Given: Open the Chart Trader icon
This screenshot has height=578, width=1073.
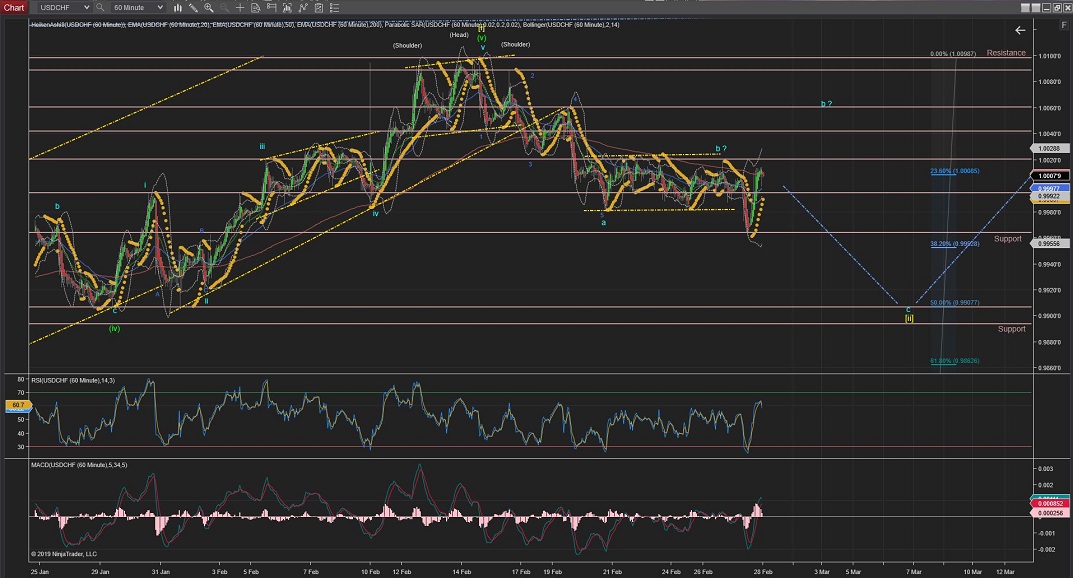Looking at the screenshot, I should [x=271, y=7].
